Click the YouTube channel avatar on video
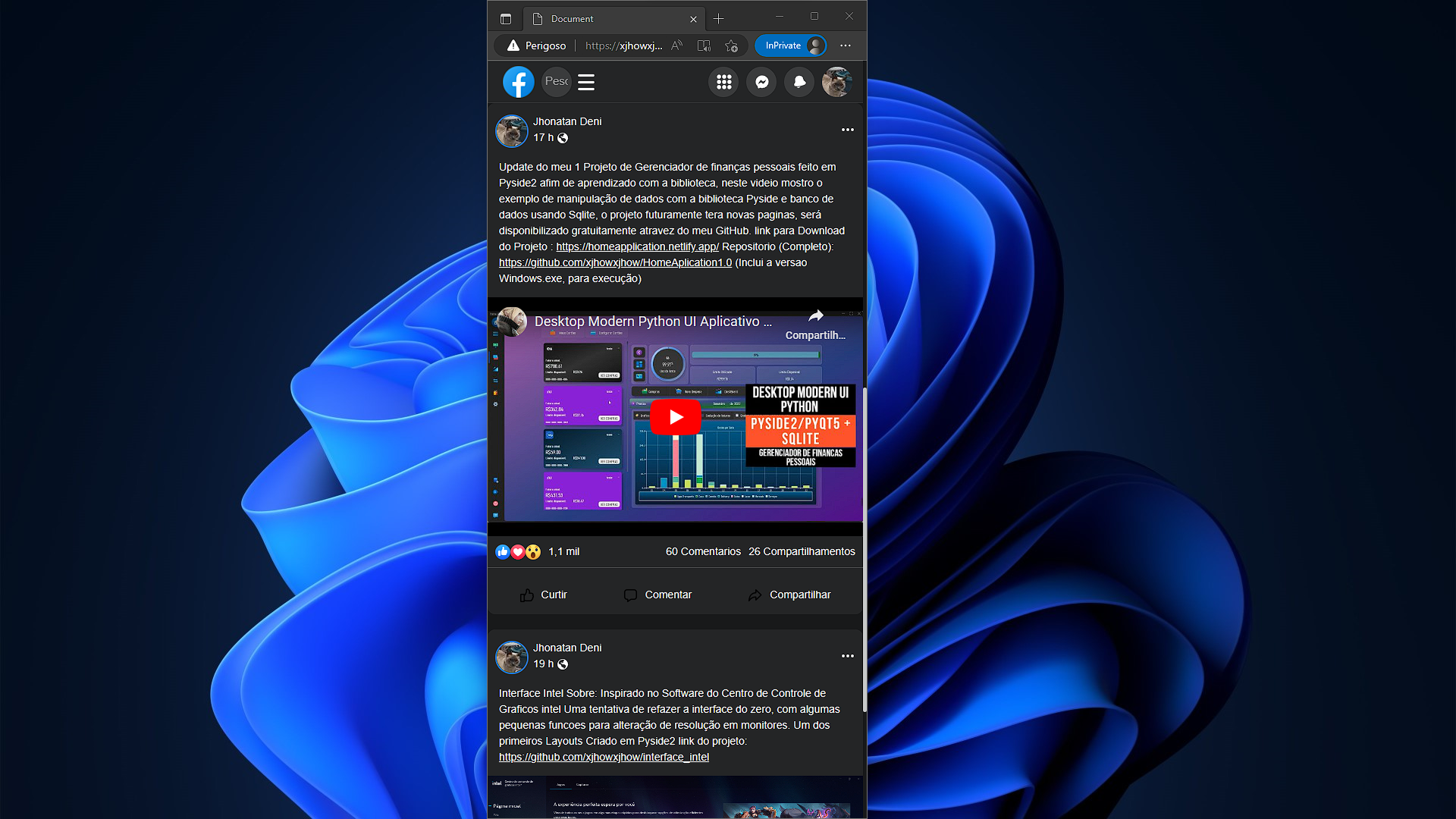The height and width of the screenshot is (819, 1456). [513, 322]
